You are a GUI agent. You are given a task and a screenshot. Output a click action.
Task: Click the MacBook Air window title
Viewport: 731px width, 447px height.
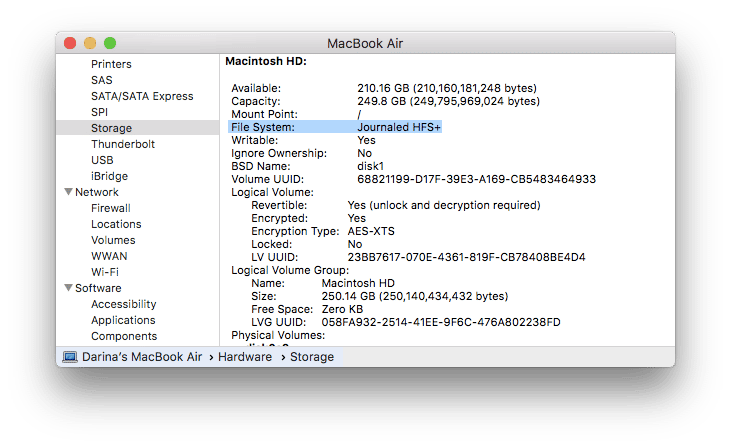tap(365, 43)
